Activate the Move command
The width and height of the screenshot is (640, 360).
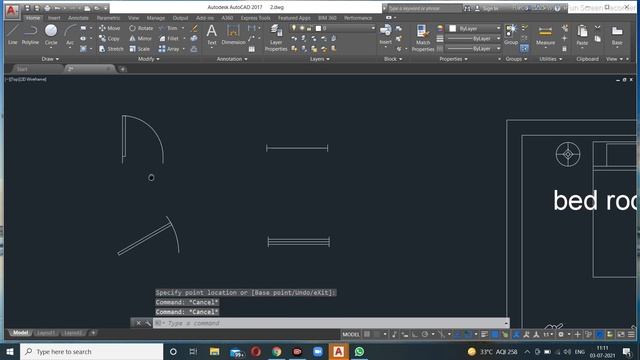(109, 28)
